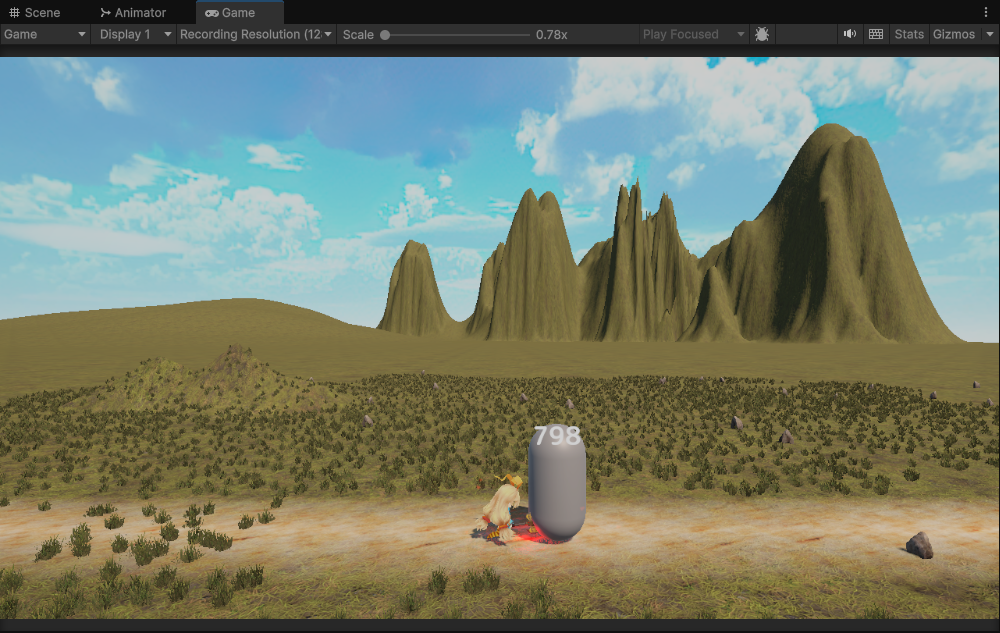This screenshot has width=1000, height=633.
Task: Open the Recording Resolution aspect dropdown
Action: coord(256,34)
